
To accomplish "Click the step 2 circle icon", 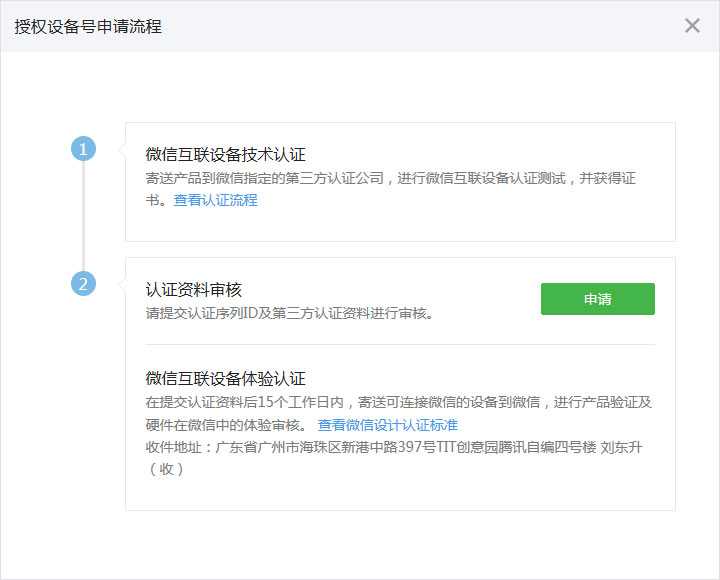I will [x=84, y=284].
